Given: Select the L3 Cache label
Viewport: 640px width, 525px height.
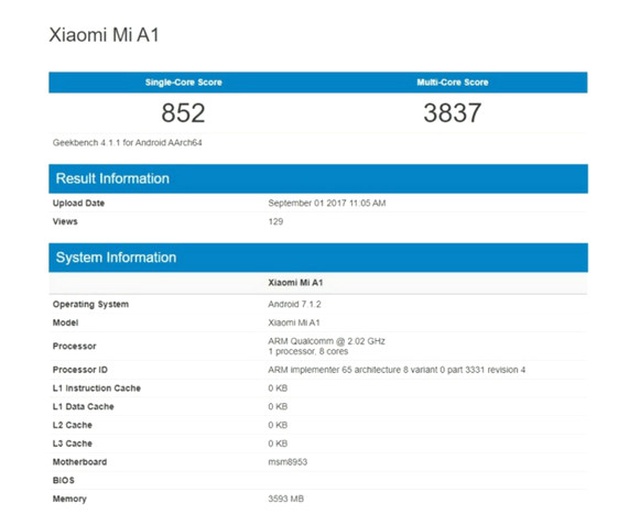Looking at the screenshot, I should point(72,443).
